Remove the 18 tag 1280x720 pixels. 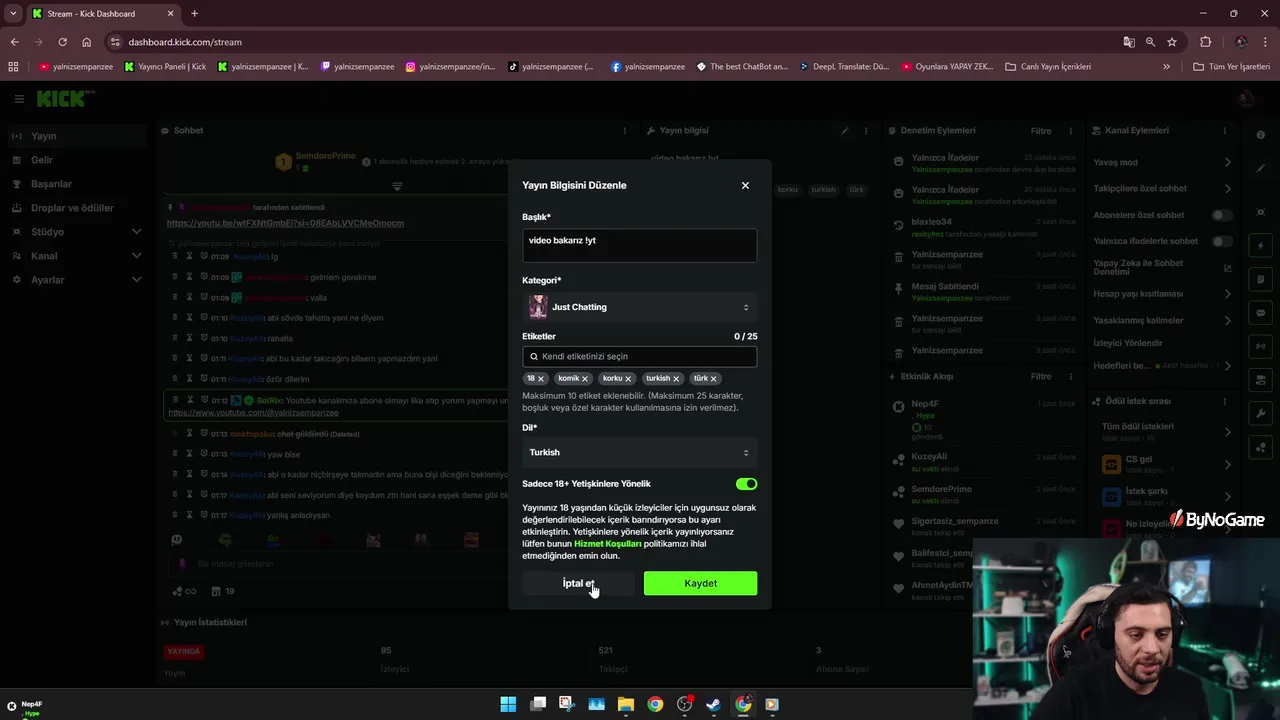coord(541,379)
